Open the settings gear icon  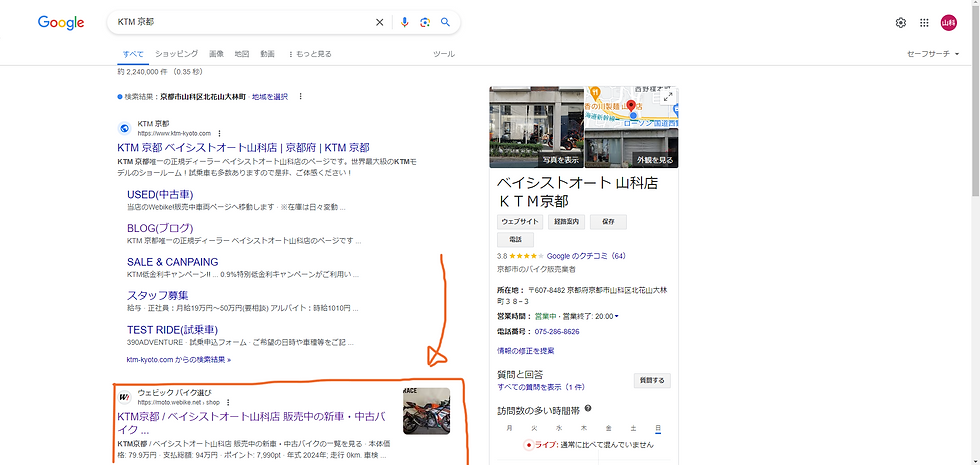[901, 23]
